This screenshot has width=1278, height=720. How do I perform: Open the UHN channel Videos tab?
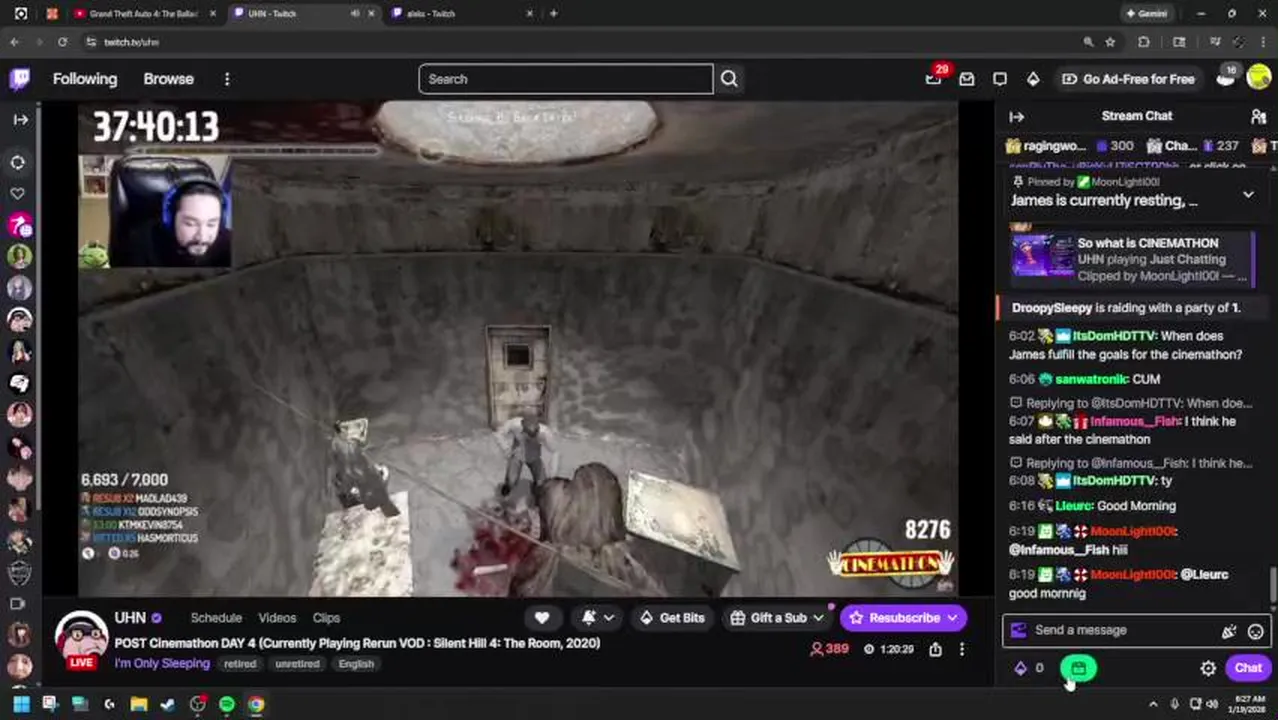click(x=277, y=618)
